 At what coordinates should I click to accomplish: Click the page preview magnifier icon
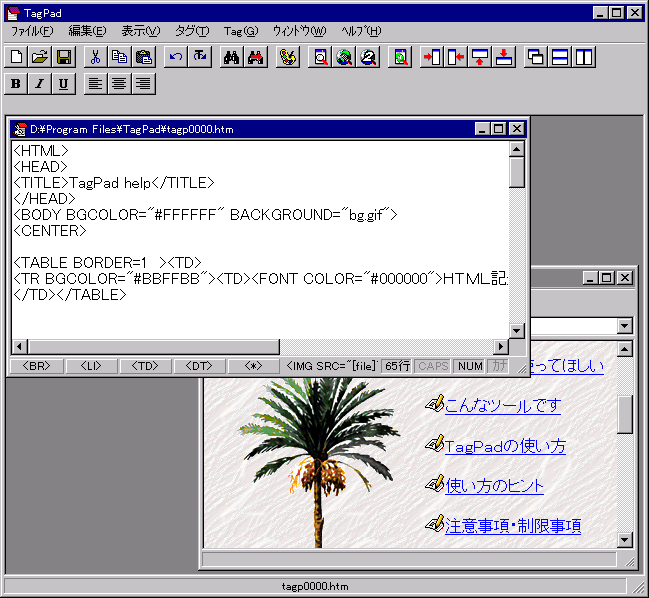click(320, 57)
